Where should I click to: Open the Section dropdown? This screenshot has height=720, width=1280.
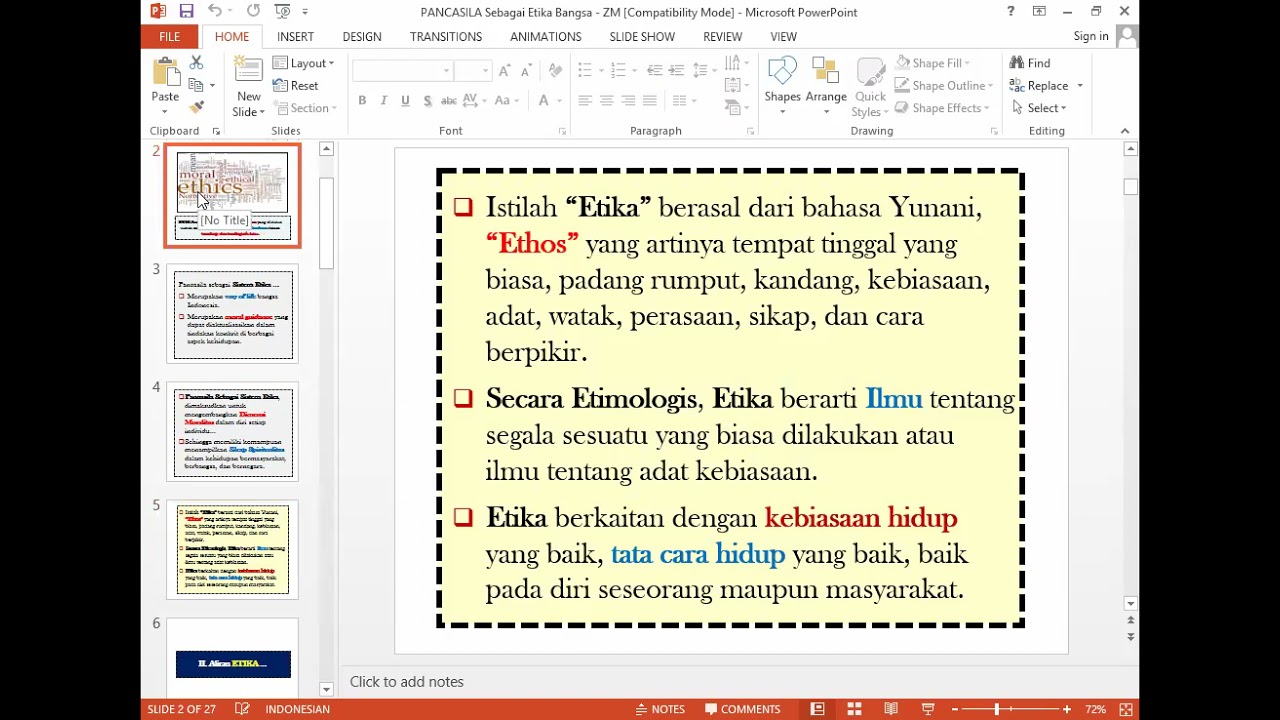pos(305,108)
